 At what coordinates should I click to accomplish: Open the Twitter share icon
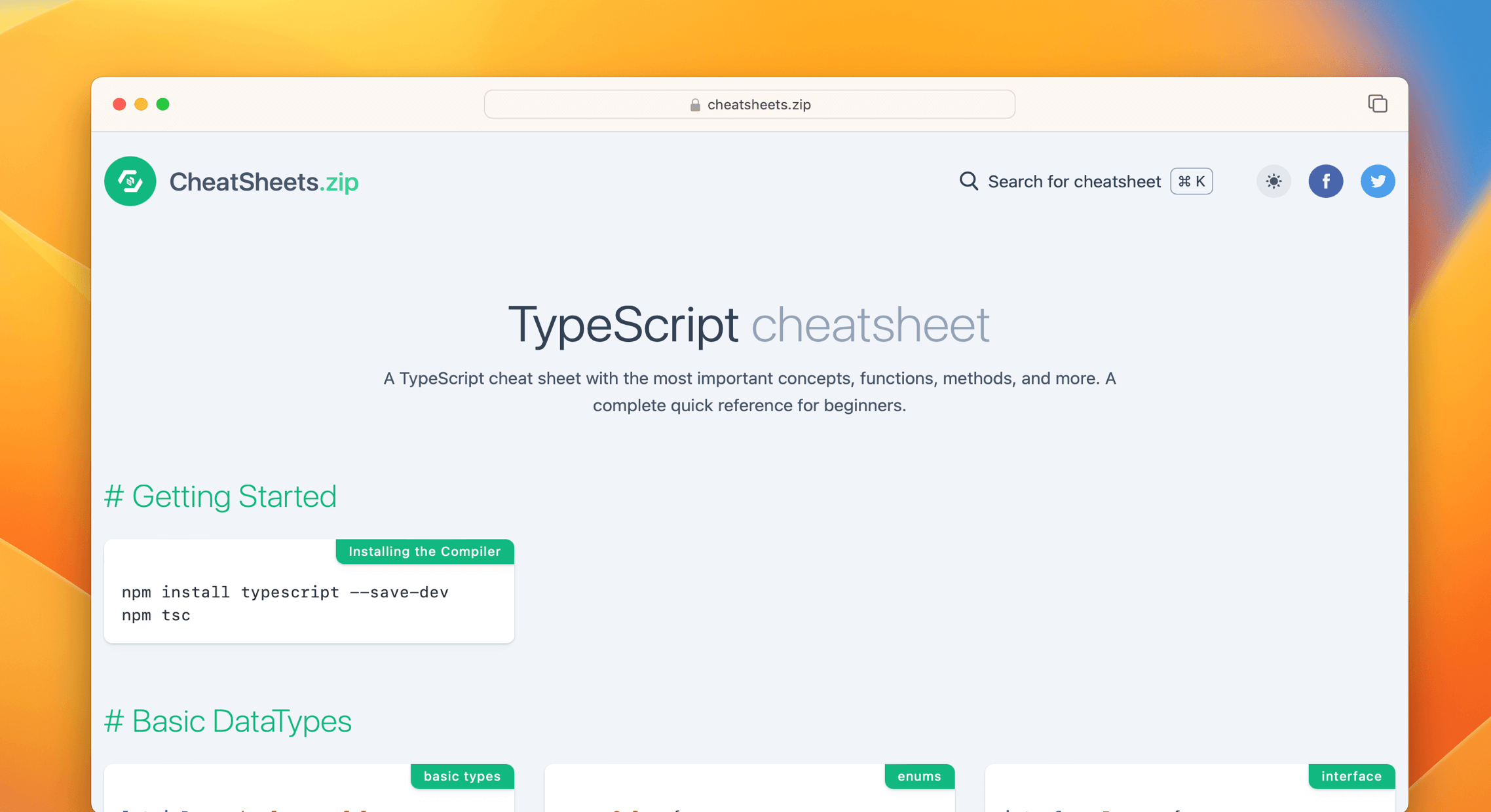point(1378,181)
